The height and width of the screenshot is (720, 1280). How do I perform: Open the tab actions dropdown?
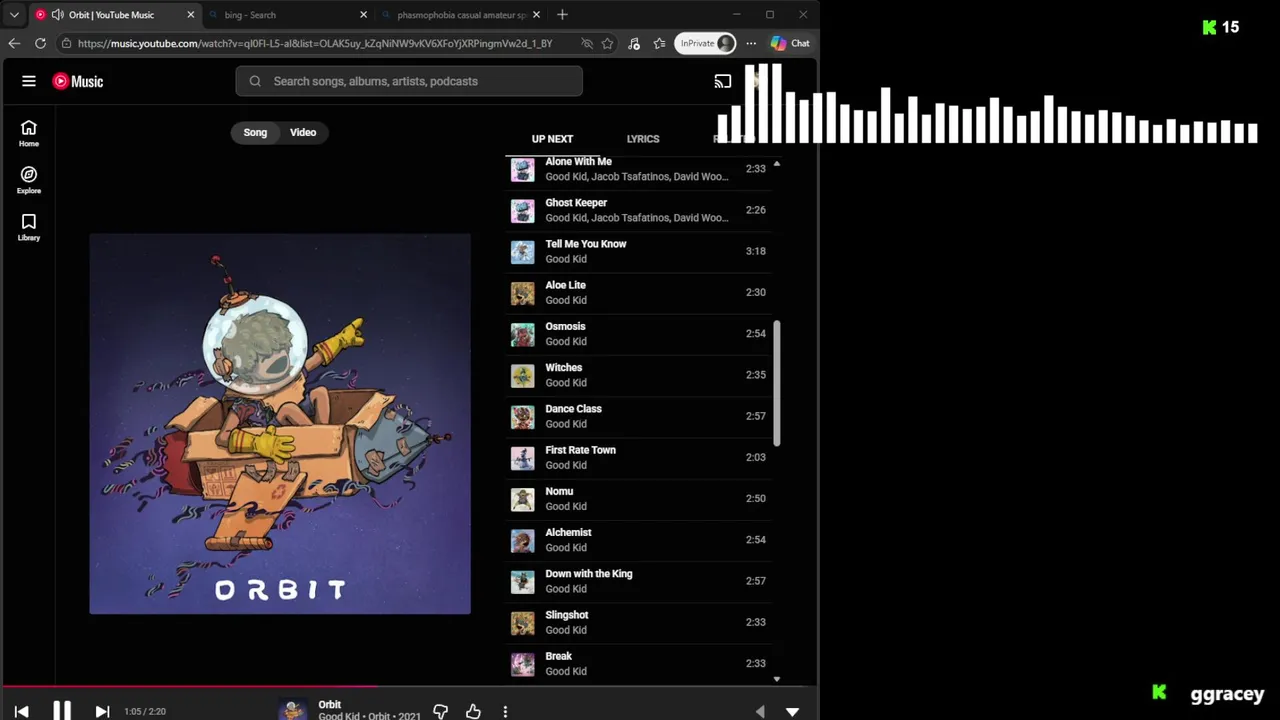[x=14, y=15]
